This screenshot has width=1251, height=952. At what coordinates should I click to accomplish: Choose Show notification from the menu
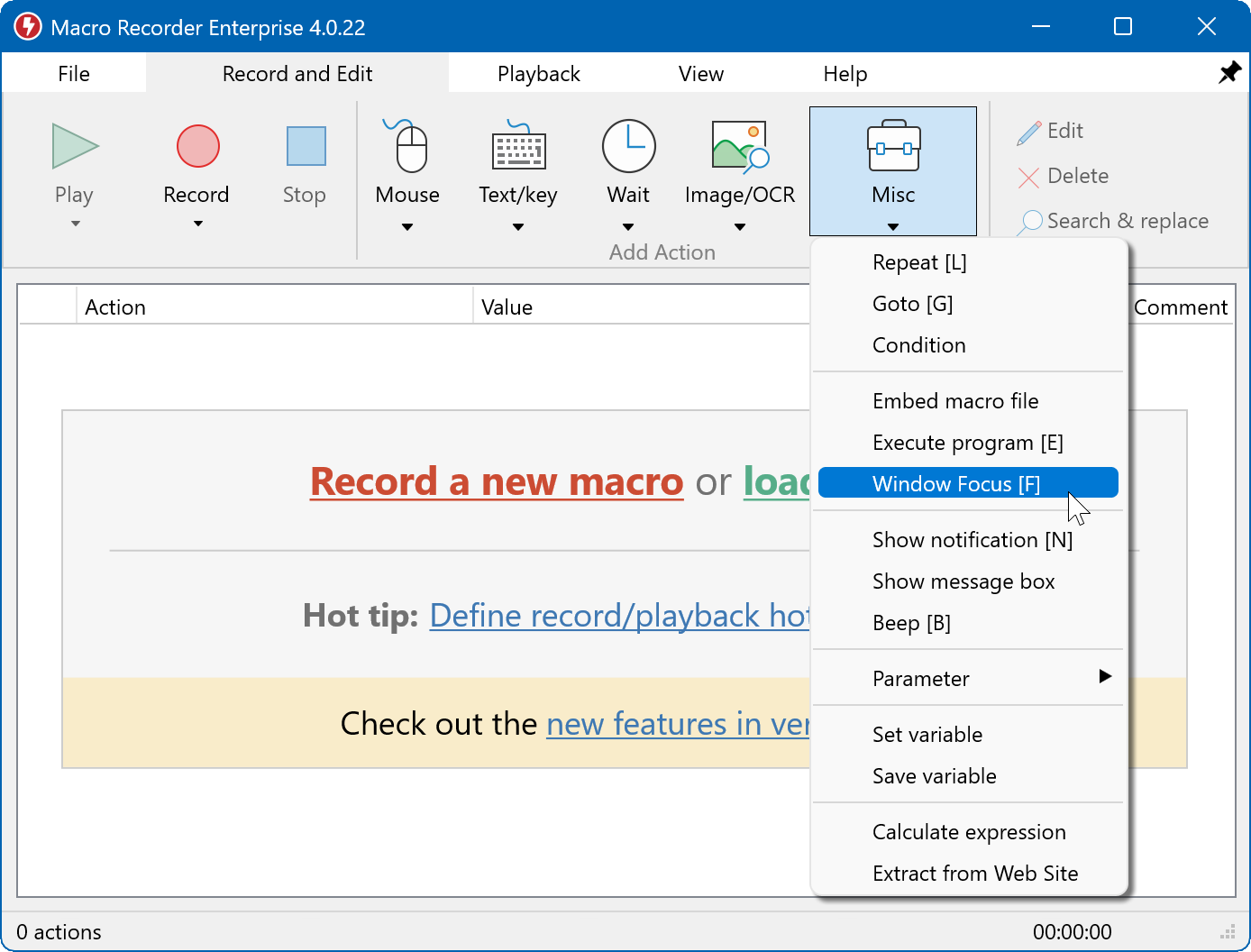[972, 539]
